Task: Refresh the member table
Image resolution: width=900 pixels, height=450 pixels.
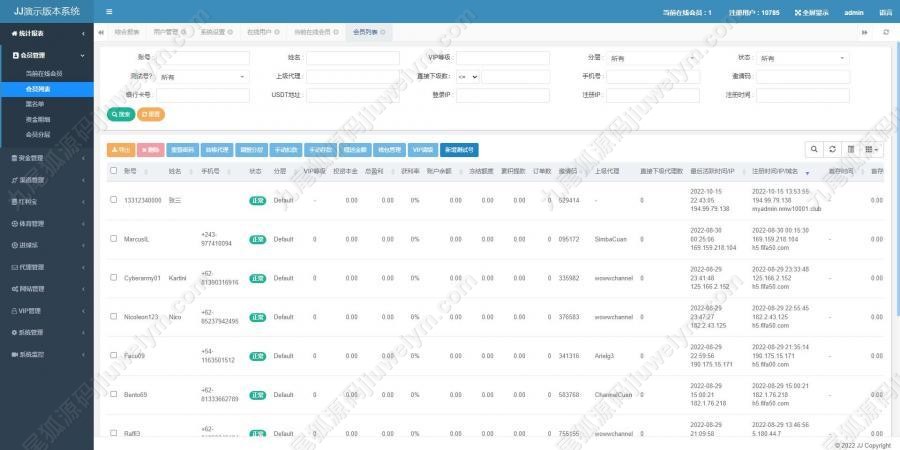Action: click(833, 149)
